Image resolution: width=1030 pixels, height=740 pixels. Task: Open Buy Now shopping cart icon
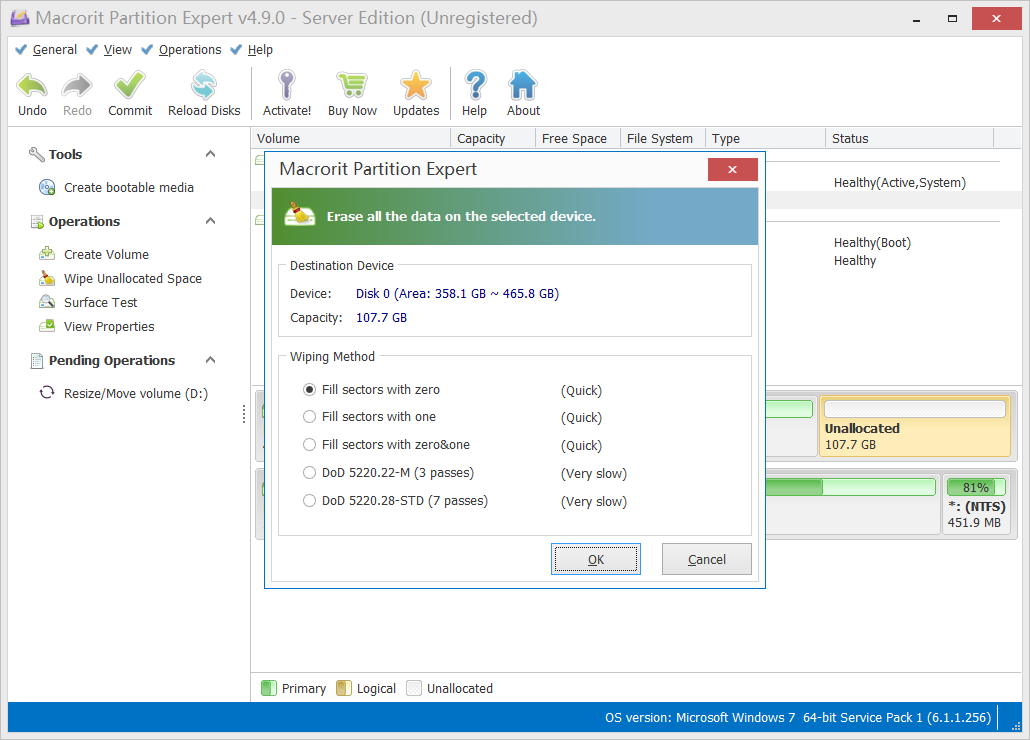[x=352, y=85]
